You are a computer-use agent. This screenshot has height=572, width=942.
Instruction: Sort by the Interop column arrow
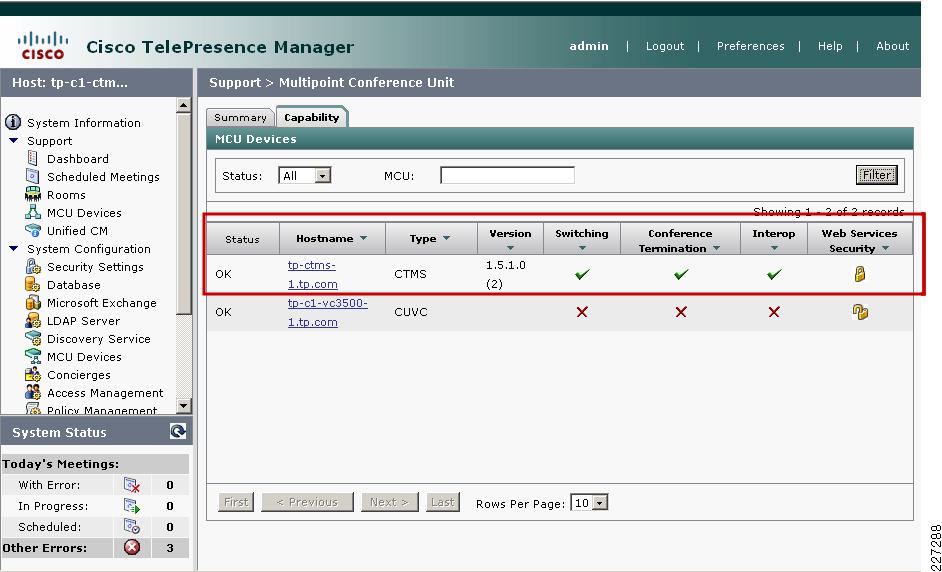(774, 248)
